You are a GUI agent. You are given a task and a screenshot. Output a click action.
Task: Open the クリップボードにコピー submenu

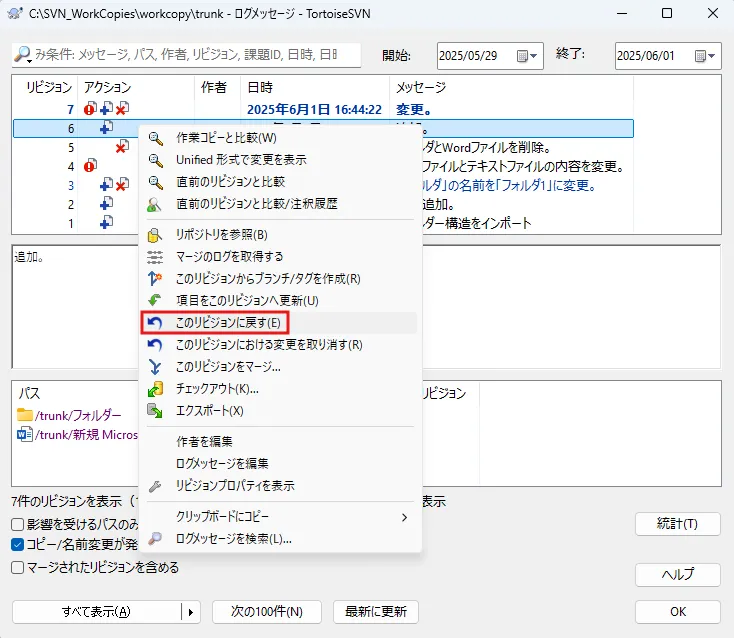pos(278,517)
